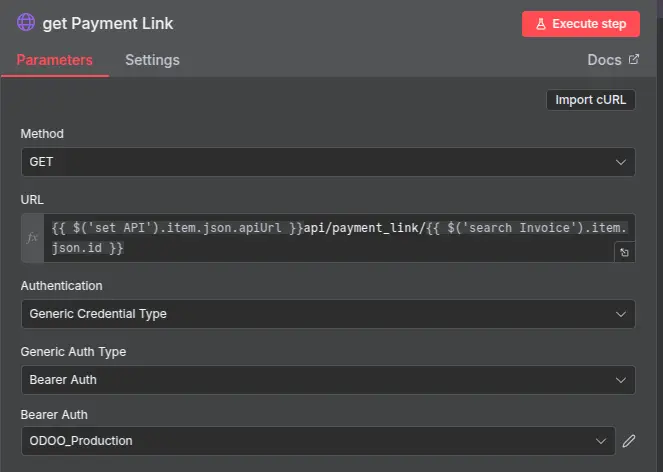The height and width of the screenshot is (472, 663).
Task: Click inside the URL expression field
Action: pos(330,237)
